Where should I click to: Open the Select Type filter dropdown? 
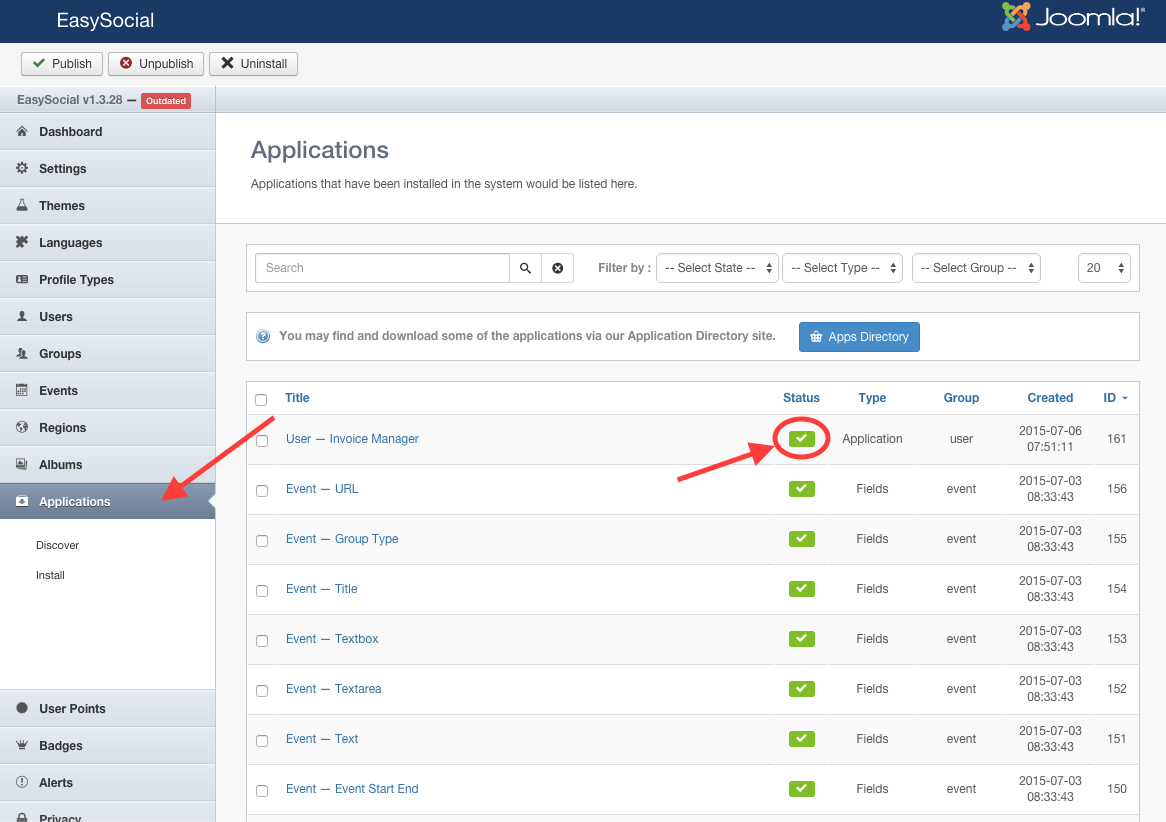(x=843, y=268)
